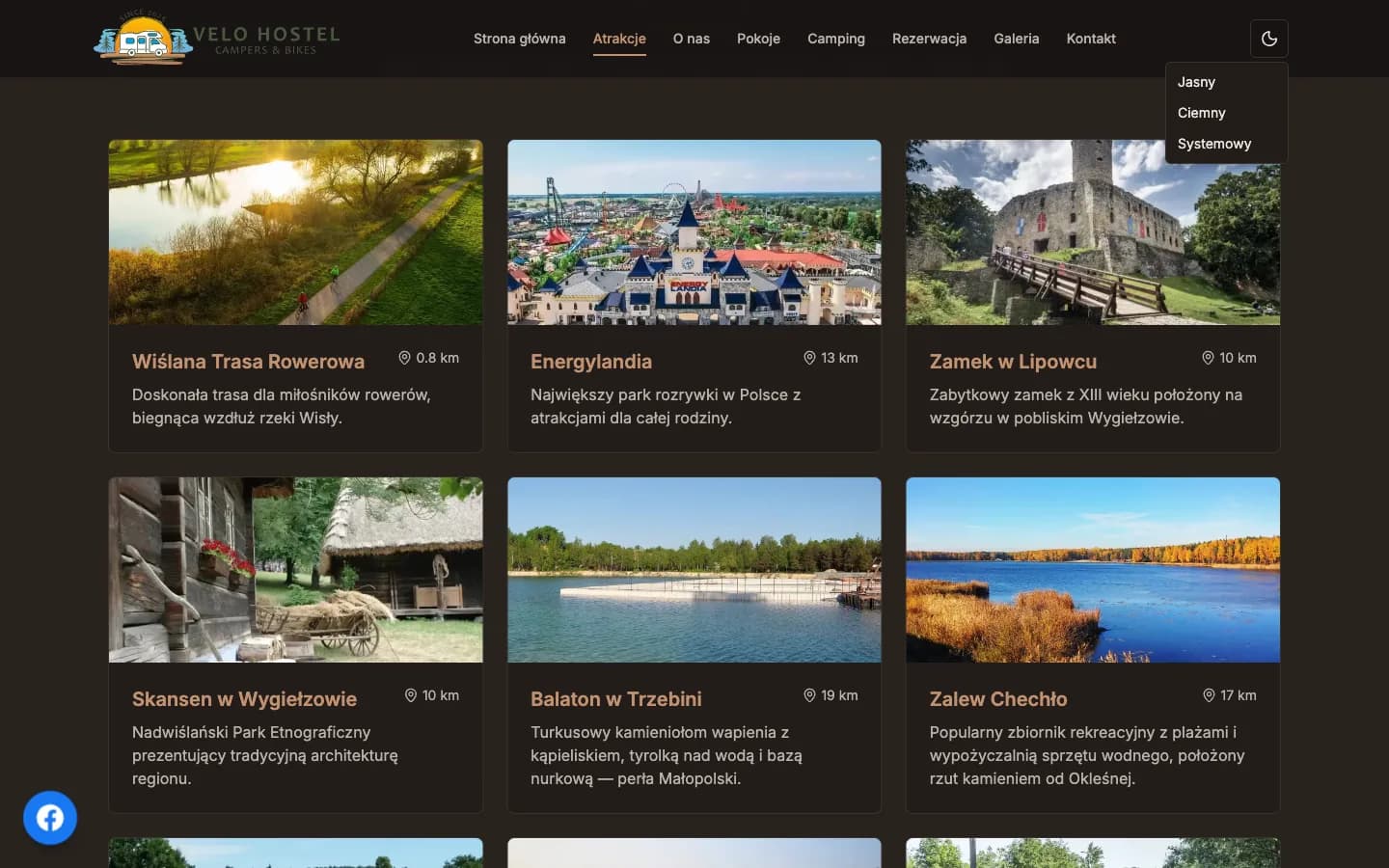Open the Kontakt page
Screen dimensions: 1389x868
point(1091,39)
